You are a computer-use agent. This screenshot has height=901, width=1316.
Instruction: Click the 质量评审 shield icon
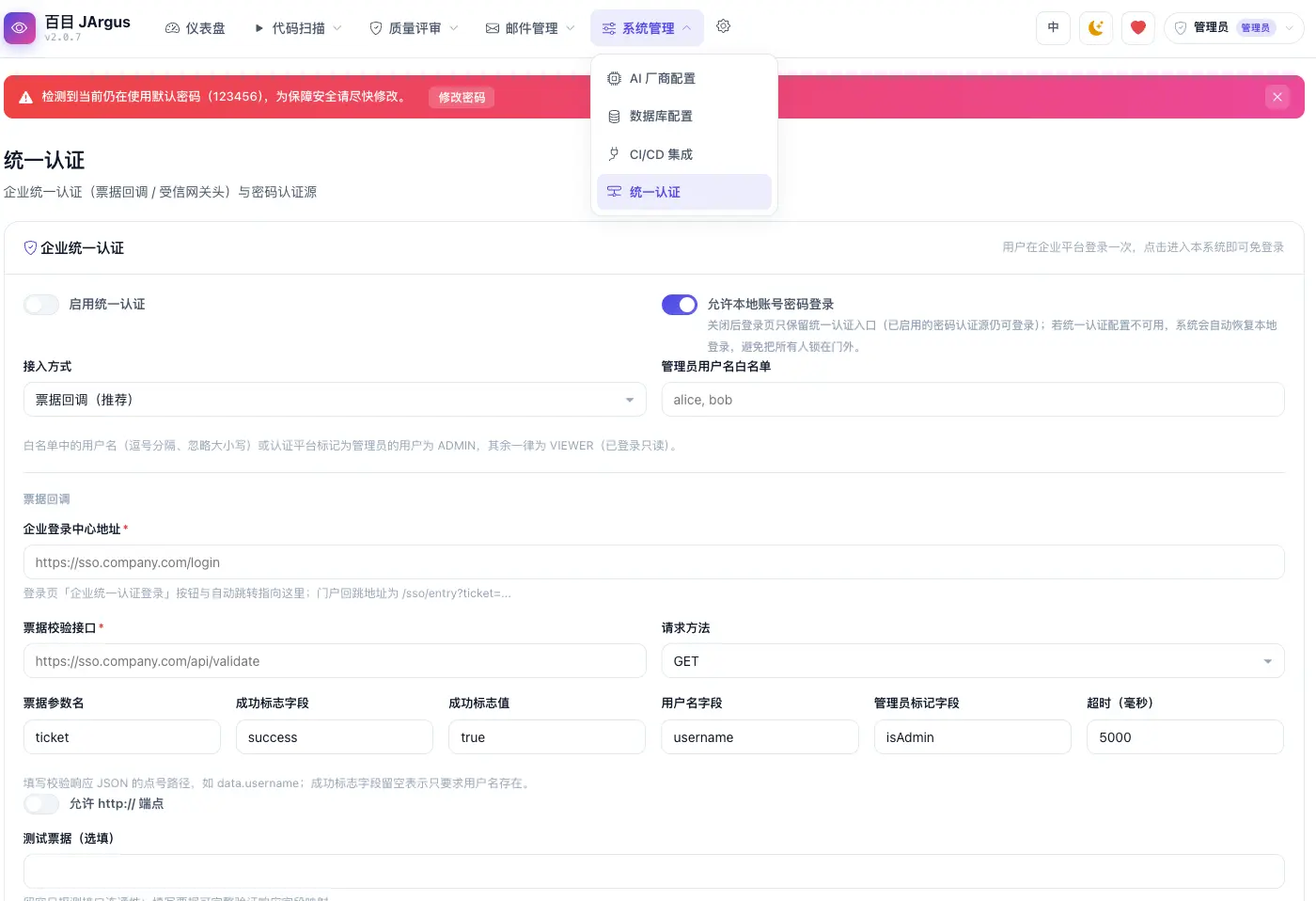[376, 28]
